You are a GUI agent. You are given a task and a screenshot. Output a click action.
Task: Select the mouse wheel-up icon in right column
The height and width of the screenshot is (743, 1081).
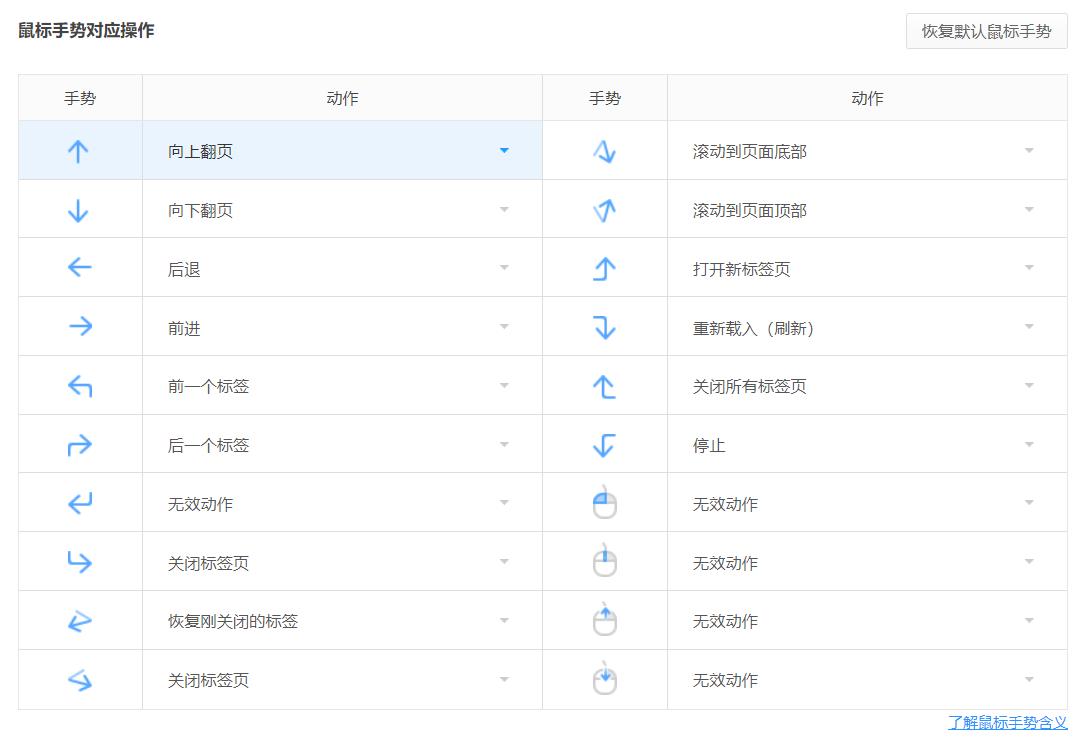click(604, 621)
